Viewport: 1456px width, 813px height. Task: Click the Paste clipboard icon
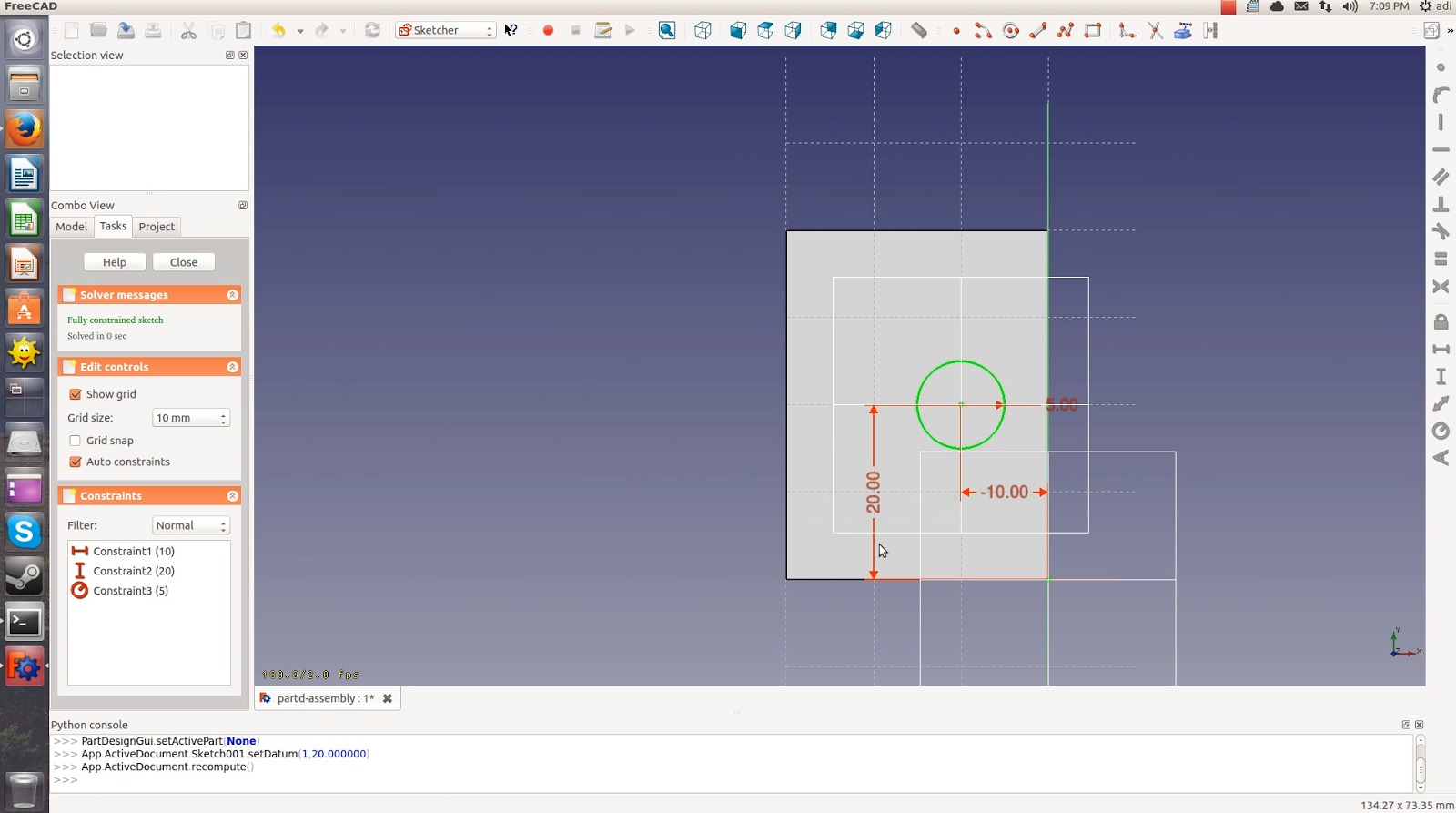(x=243, y=30)
